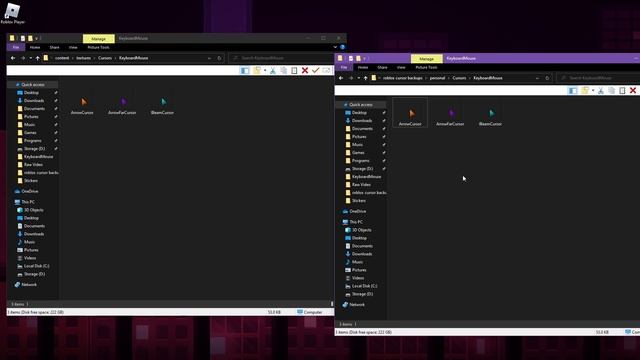This screenshot has width=640, height=360.
Task: Open address bar history dropdown in textures window
Action: (x=209, y=58)
